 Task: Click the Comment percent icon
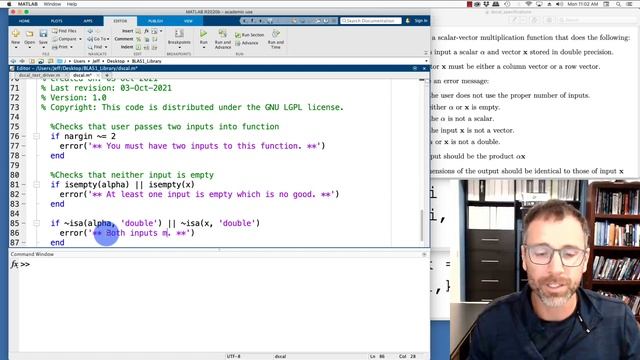pyautogui.click(x=138, y=39)
